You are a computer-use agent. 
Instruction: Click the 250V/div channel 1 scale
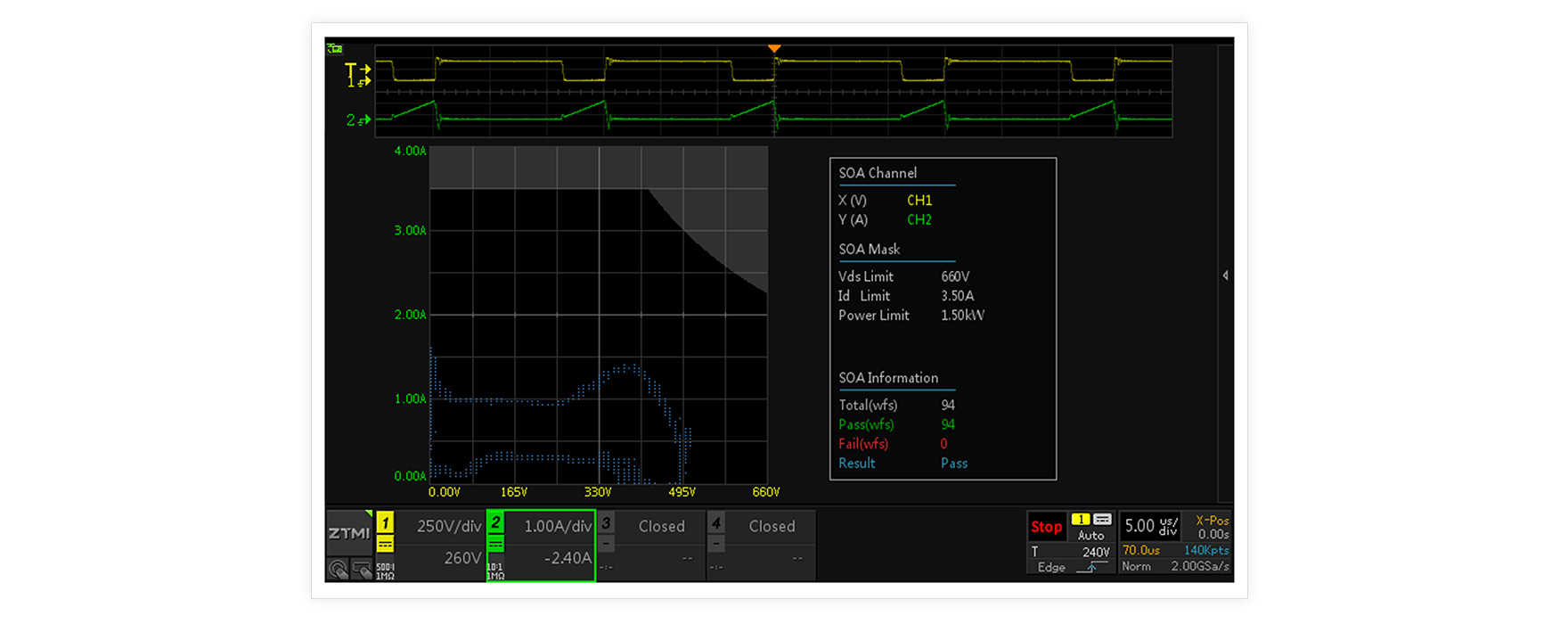(448, 527)
